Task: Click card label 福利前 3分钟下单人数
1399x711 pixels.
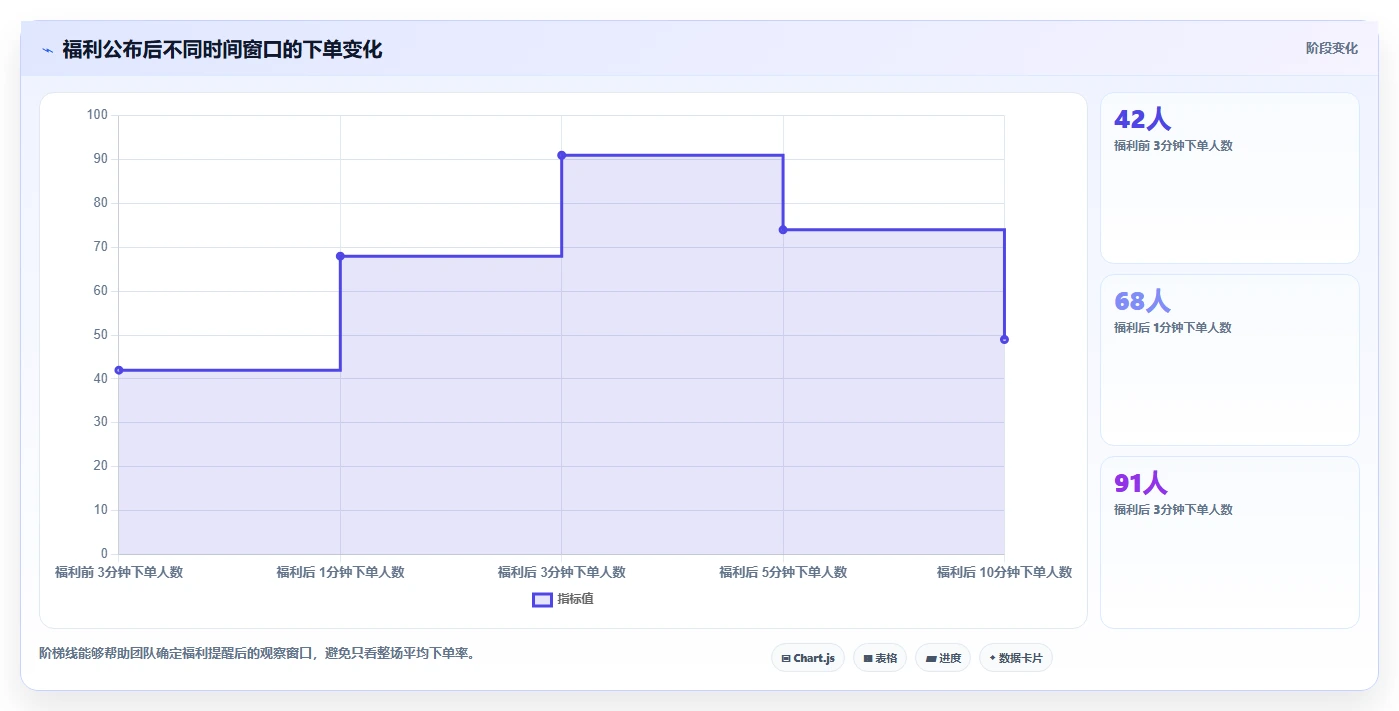Action: pyautogui.click(x=1173, y=146)
